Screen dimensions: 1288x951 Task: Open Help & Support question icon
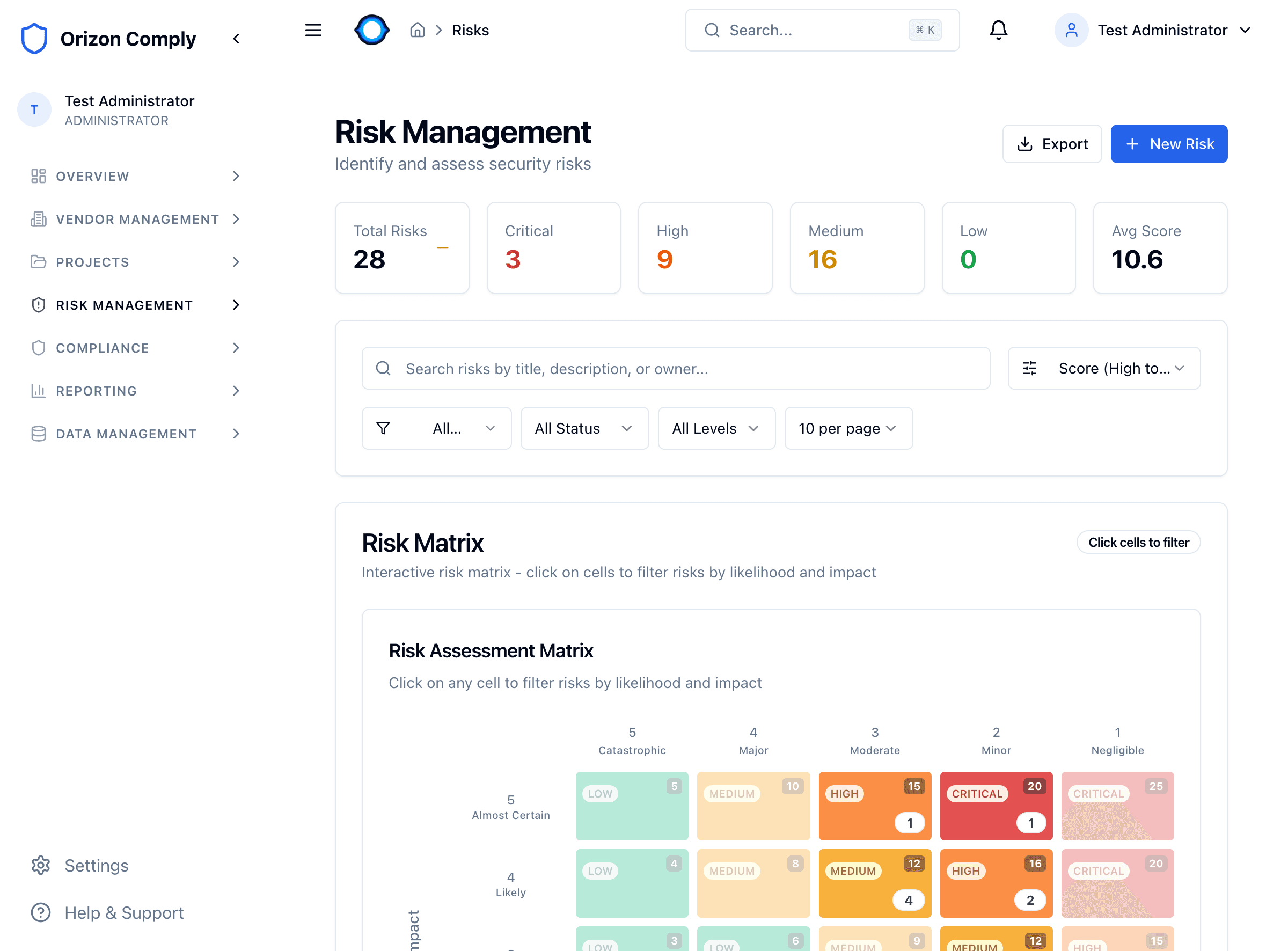coord(41,912)
